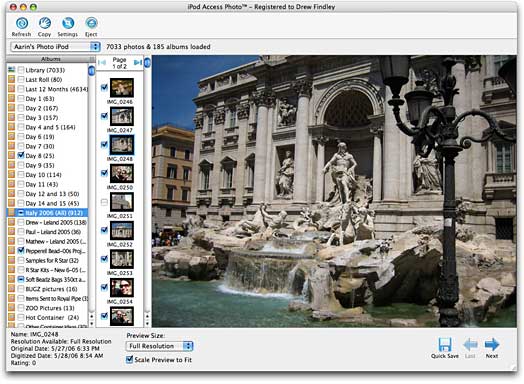Viewport: 524px width, 384px height.
Task: Jump to first thumbnail page arrow
Action: point(103,62)
